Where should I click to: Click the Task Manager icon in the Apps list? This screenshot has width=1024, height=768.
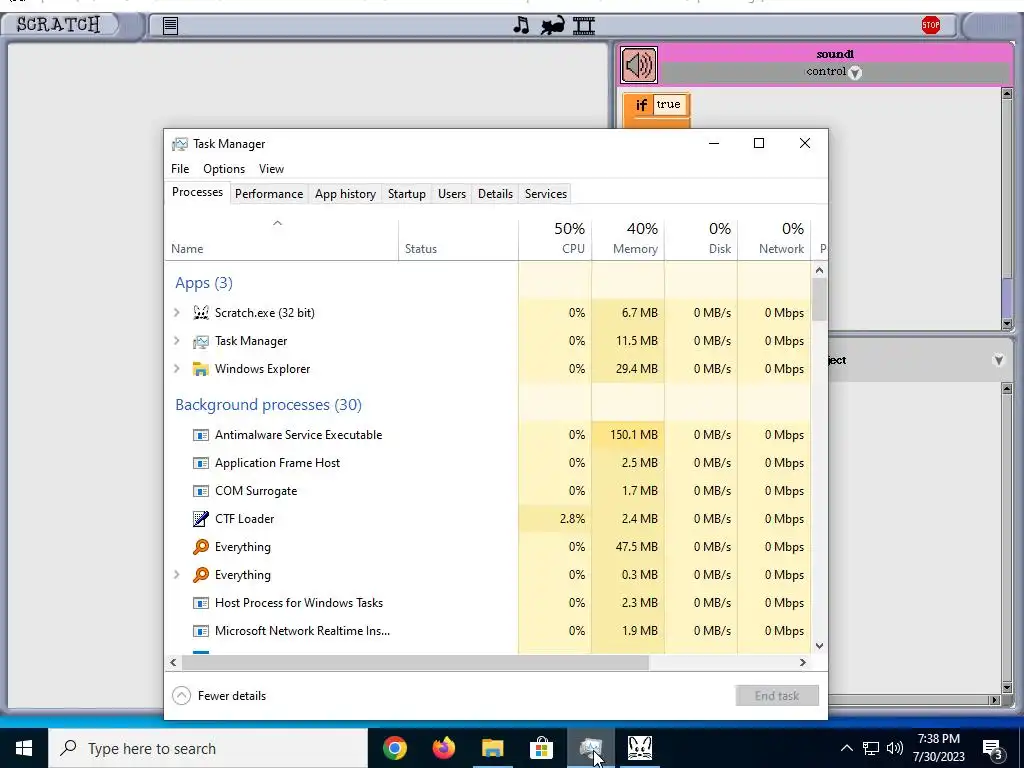click(200, 341)
